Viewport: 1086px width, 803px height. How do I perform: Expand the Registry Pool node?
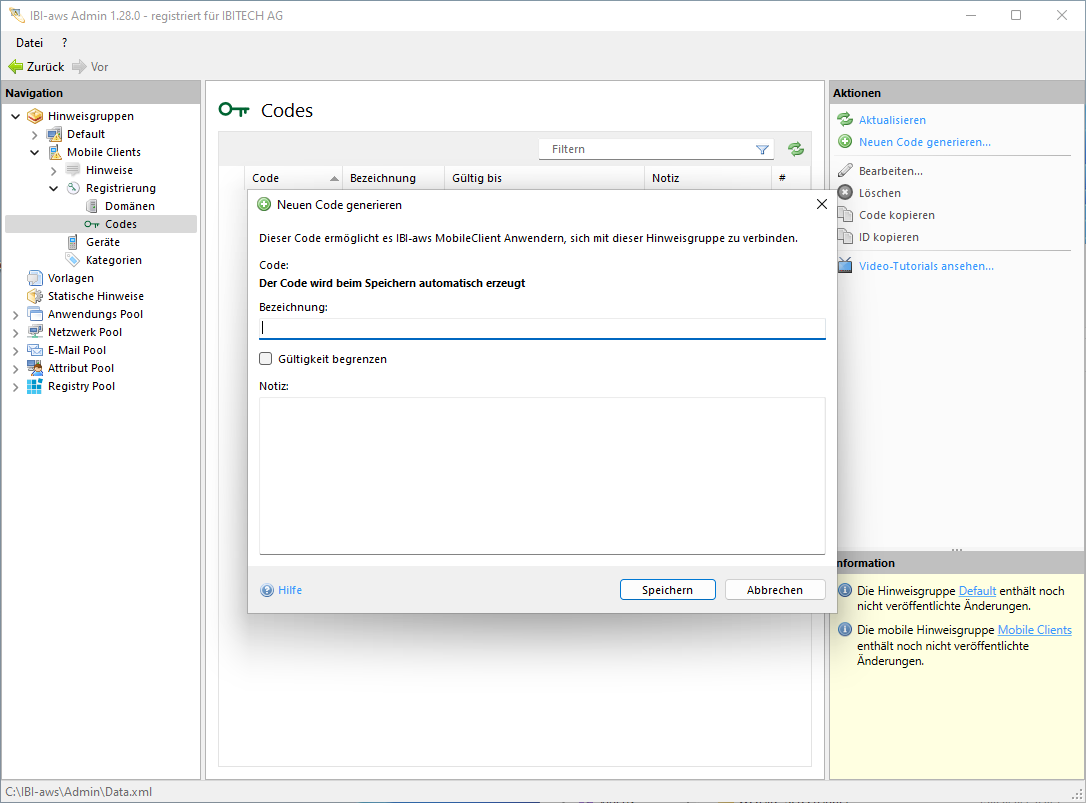[16, 386]
